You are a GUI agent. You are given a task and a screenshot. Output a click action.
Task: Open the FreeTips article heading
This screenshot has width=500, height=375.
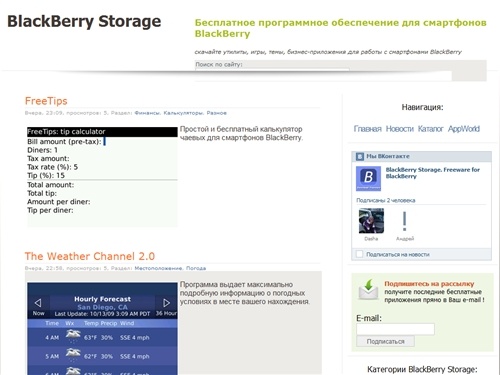(x=46, y=101)
